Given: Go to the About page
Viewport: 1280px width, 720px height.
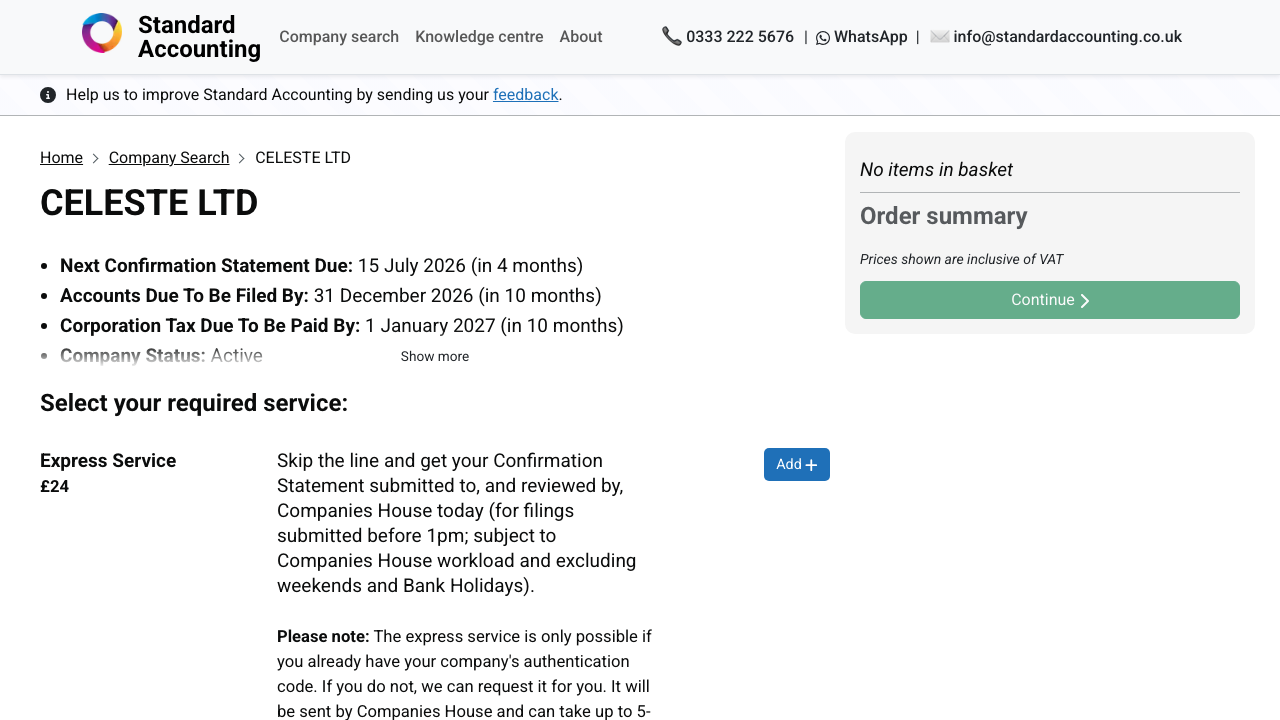Looking at the screenshot, I should tap(581, 37).
